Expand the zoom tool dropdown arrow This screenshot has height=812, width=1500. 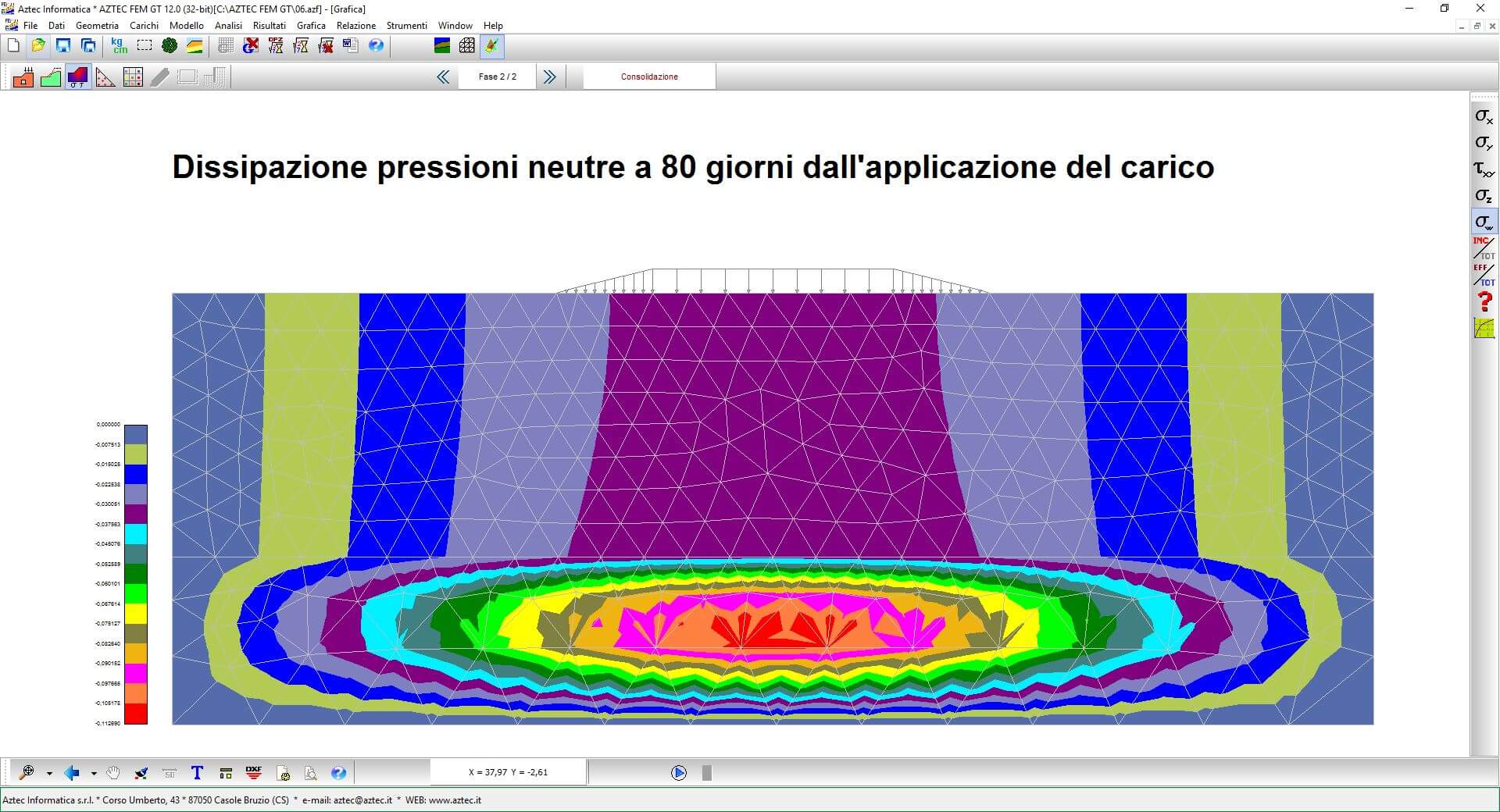point(49,774)
